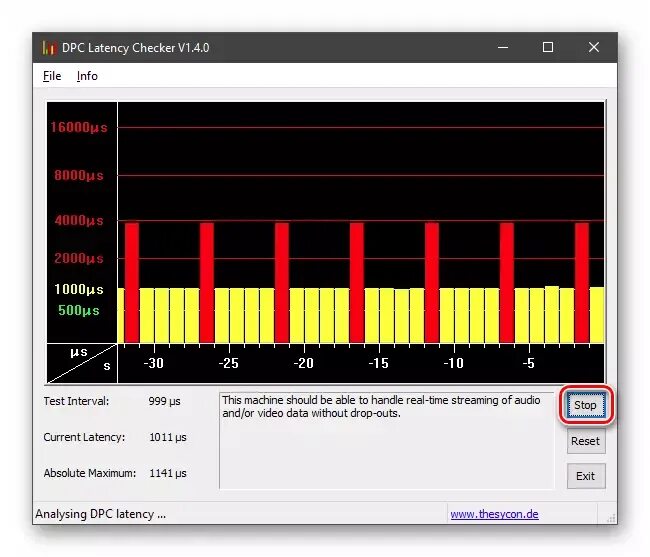Click the -20 time axis label
The height and width of the screenshot is (557, 650).
[x=303, y=363]
